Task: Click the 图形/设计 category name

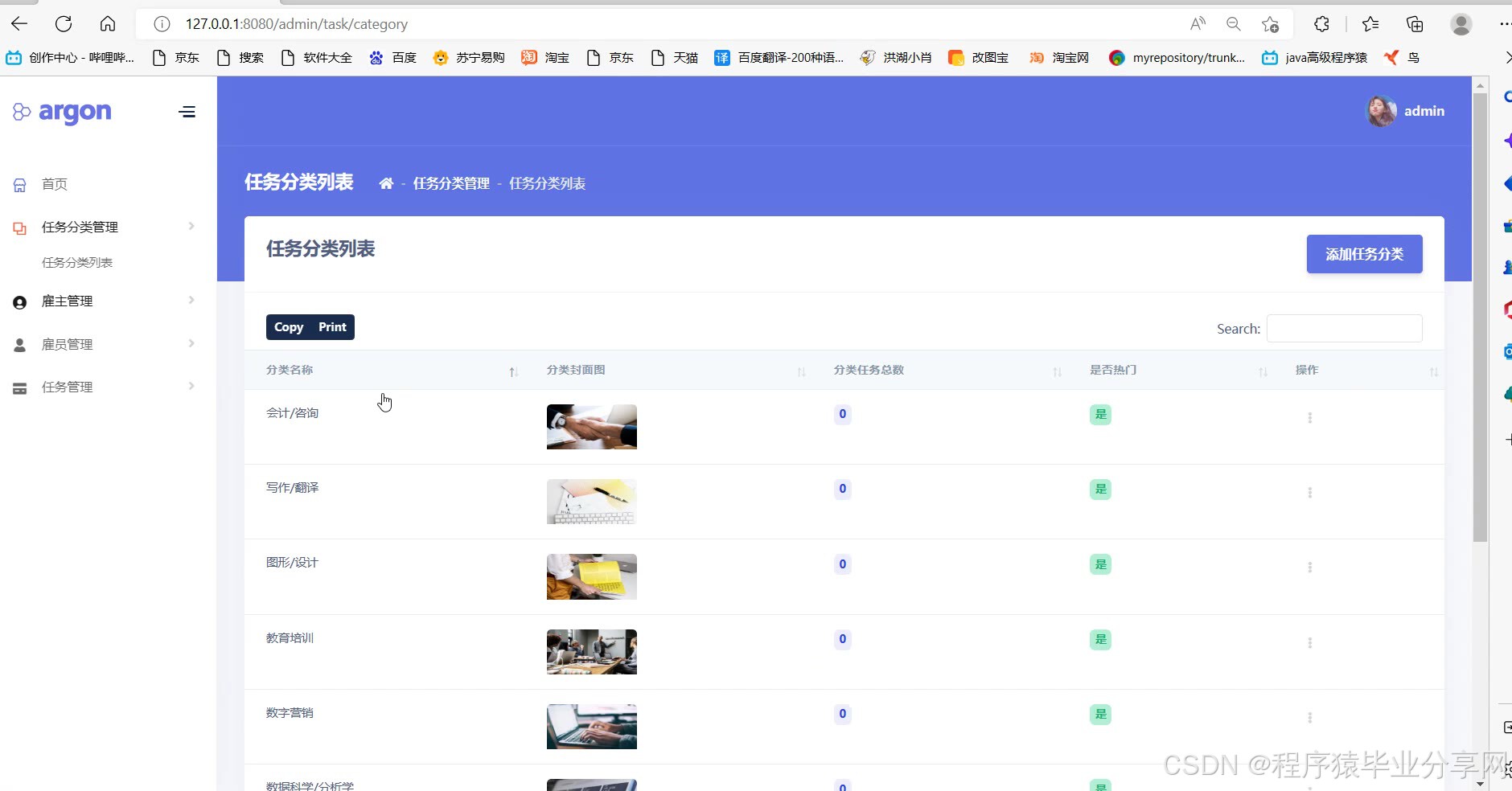Action: [x=292, y=563]
